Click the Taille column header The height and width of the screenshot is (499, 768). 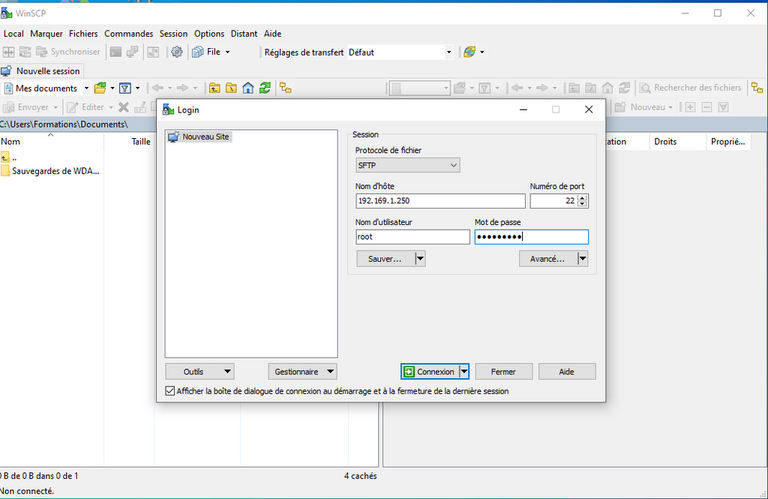(x=130, y=142)
